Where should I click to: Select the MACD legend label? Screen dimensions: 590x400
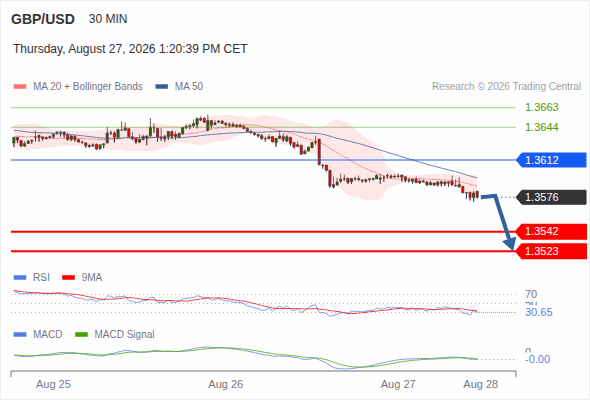tap(47, 335)
